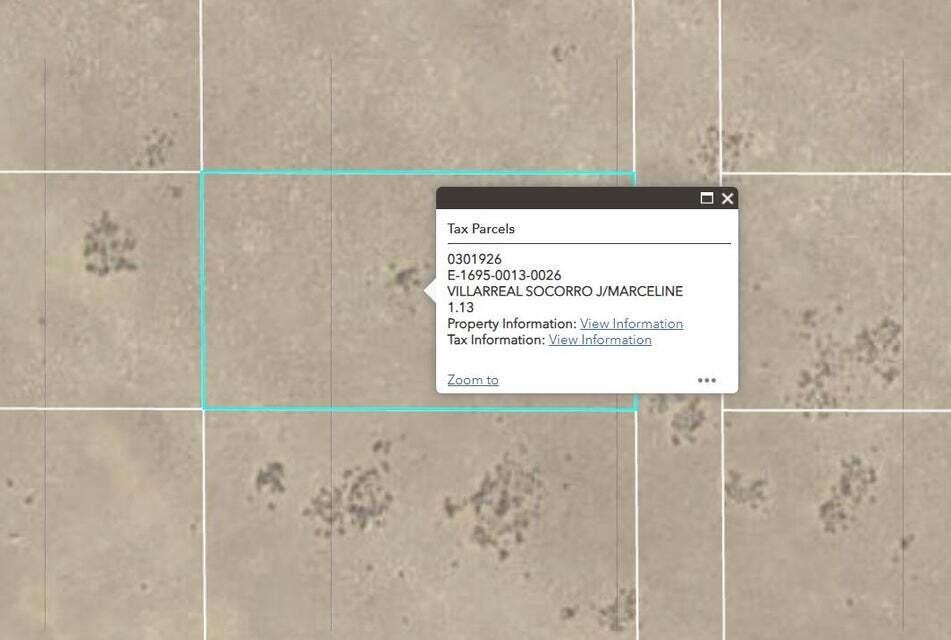
Task: Select the northwest corner parcel on map
Action: 100,85
